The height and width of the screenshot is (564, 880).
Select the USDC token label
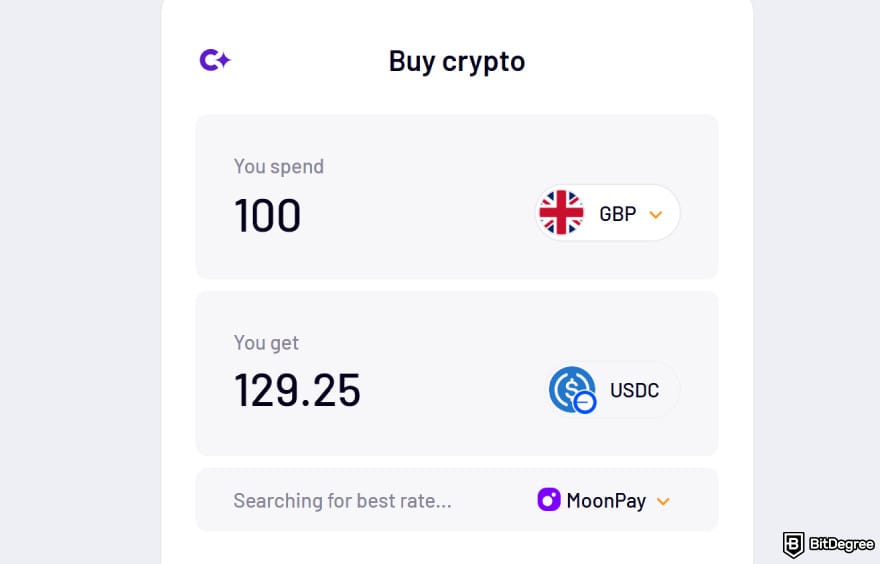(634, 390)
